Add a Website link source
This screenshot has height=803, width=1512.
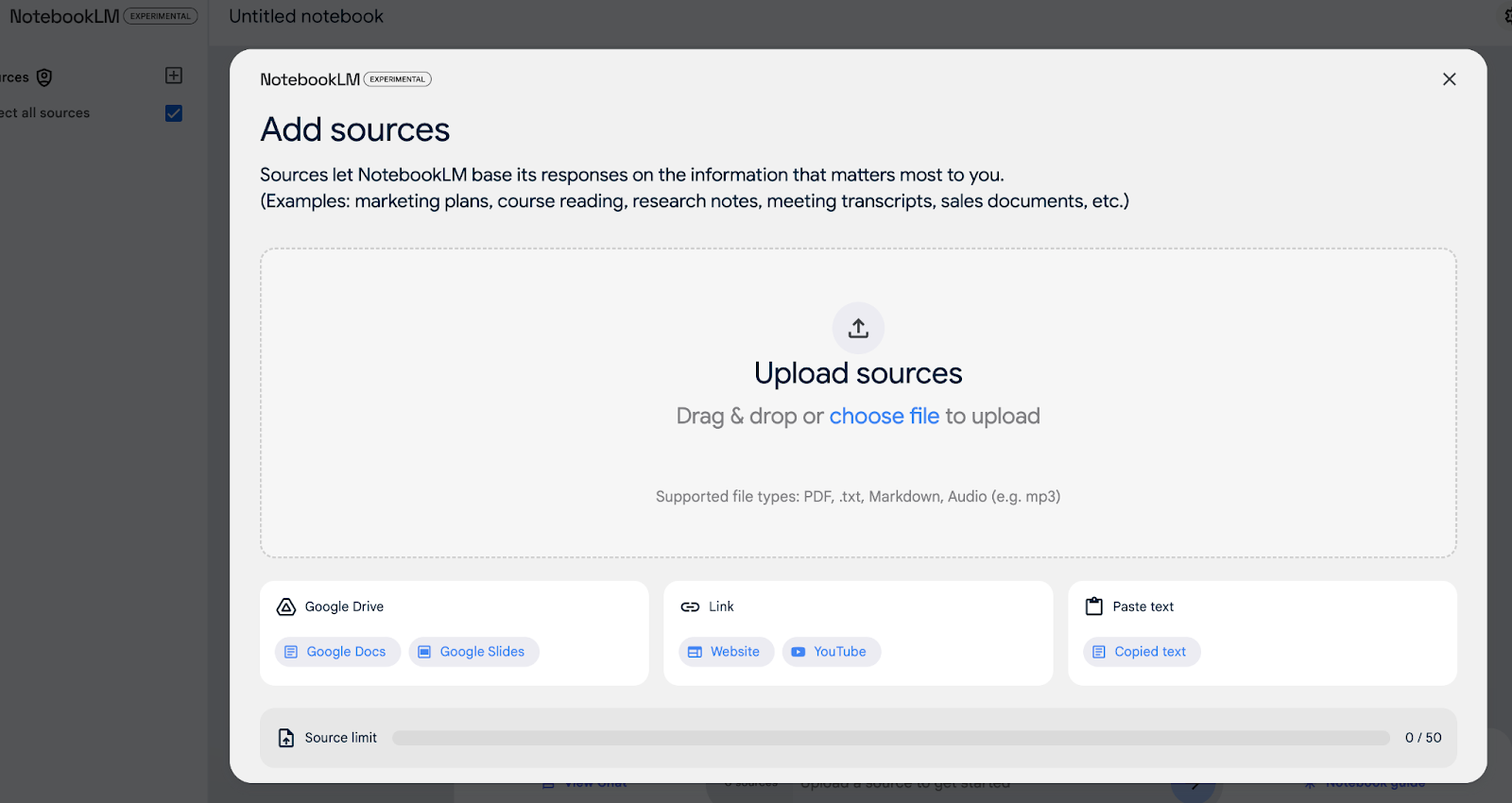click(x=726, y=652)
